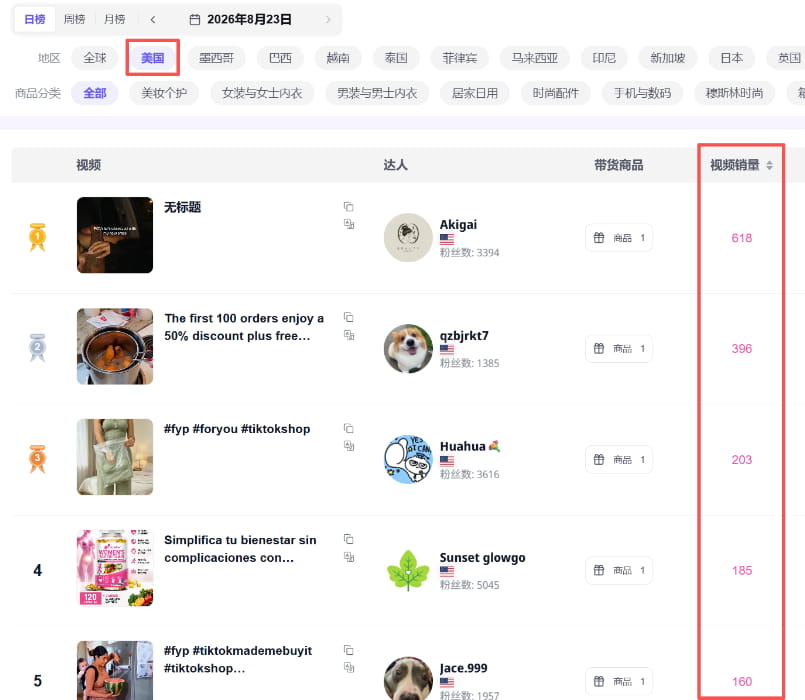Viewport: 805px width, 700px height.
Task: Open 商品 1 button in Sunset glowgo row
Action: [x=619, y=571]
